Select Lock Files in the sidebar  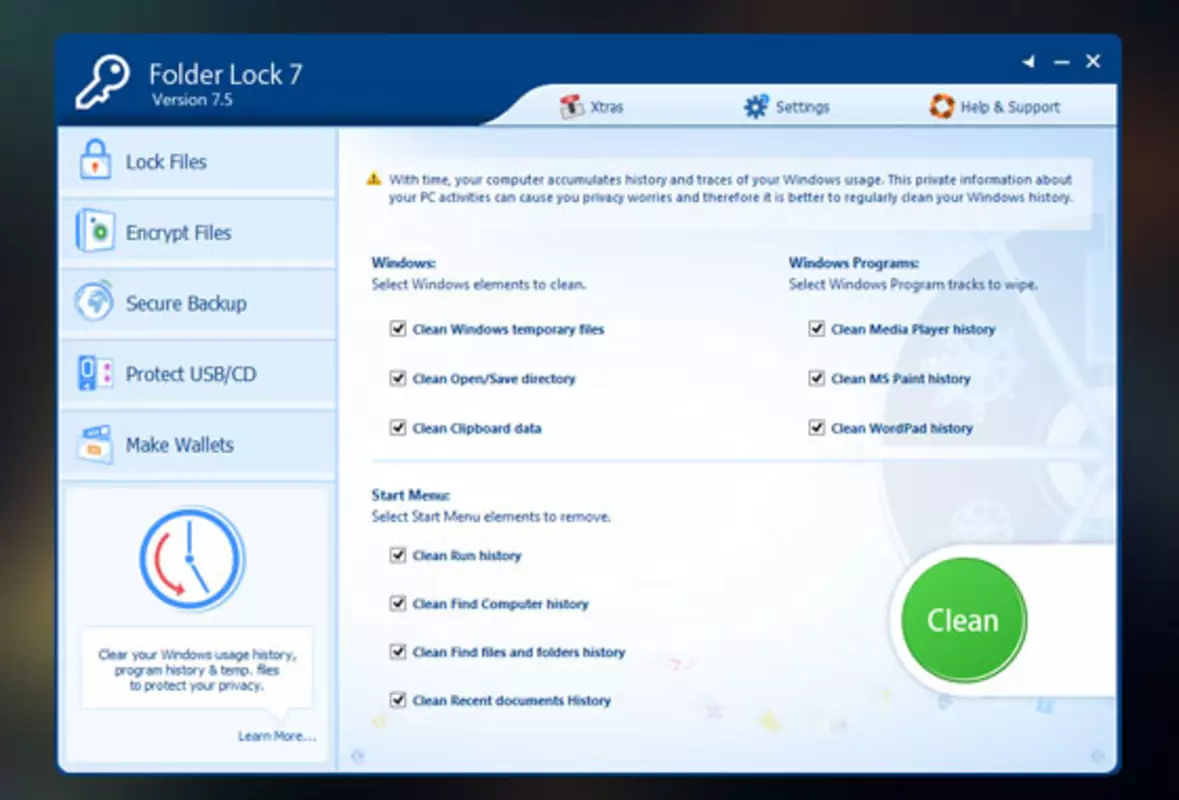pos(198,160)
